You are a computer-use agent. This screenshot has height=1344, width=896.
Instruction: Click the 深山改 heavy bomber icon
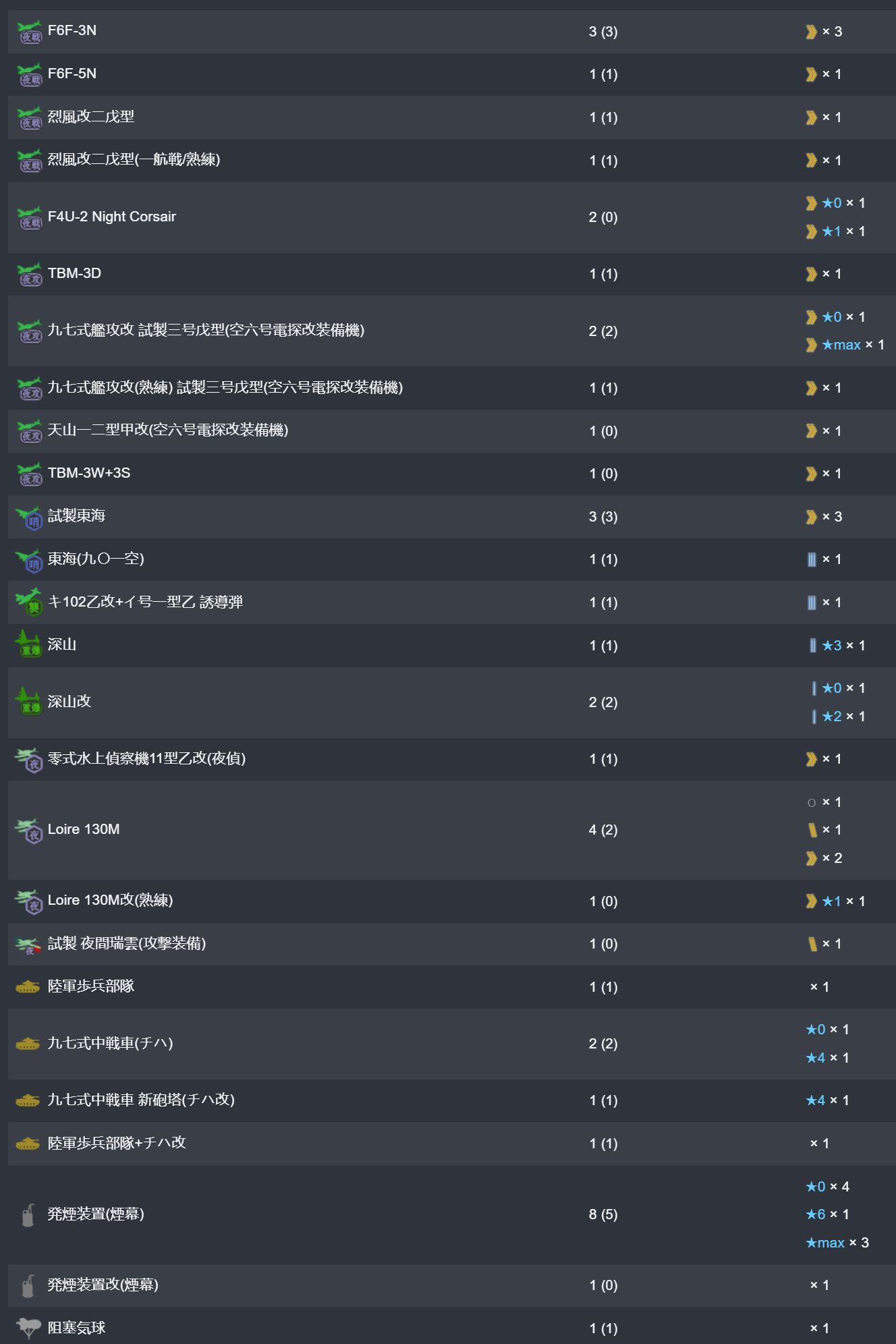[x=29, y=702]
